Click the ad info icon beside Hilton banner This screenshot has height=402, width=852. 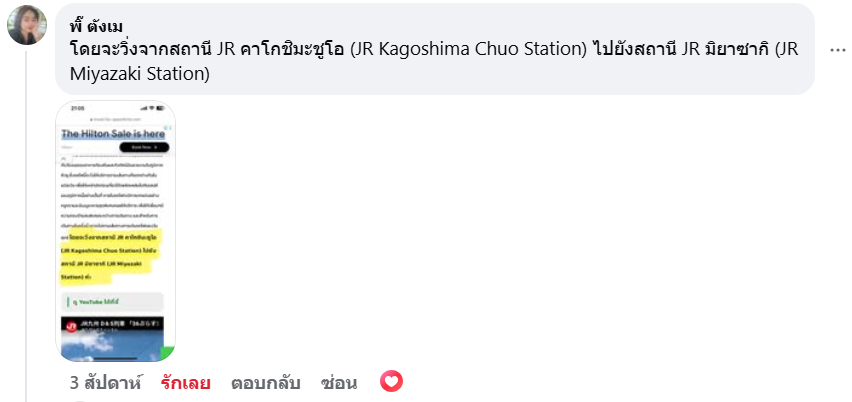tap(169, 128)
